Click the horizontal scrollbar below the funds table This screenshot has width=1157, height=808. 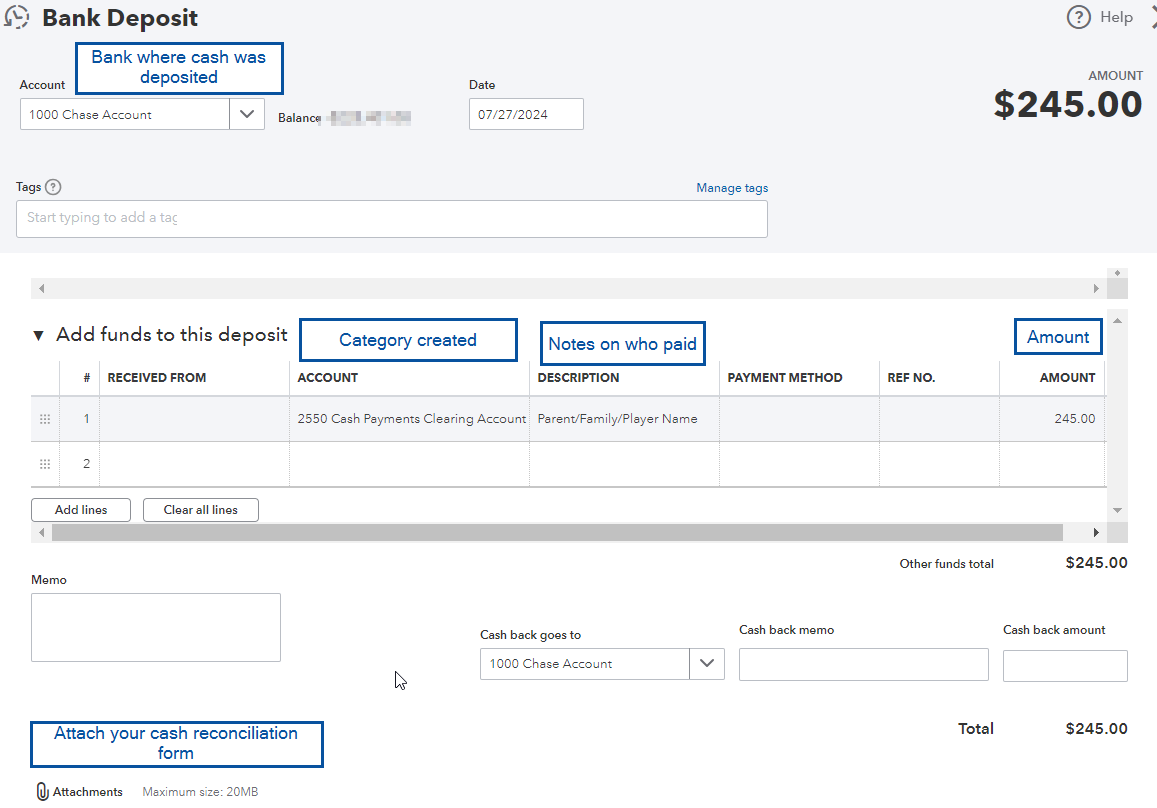click(556, 533)
